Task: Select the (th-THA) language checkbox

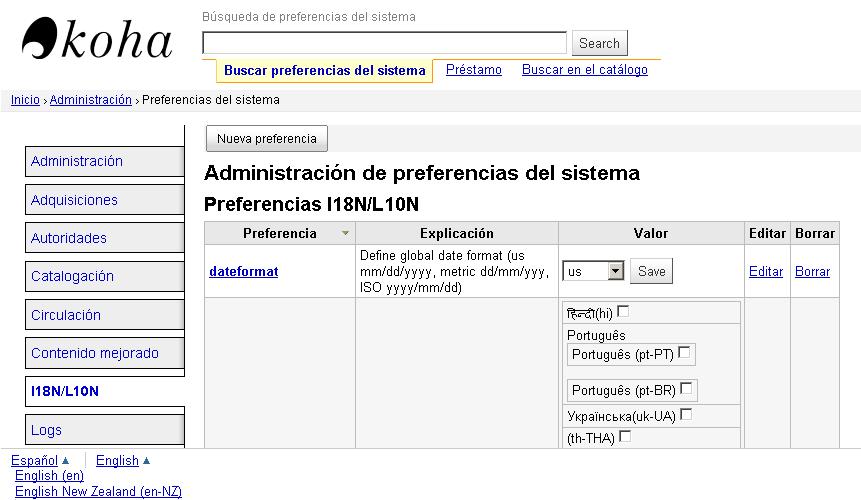Action: point(625,436)
